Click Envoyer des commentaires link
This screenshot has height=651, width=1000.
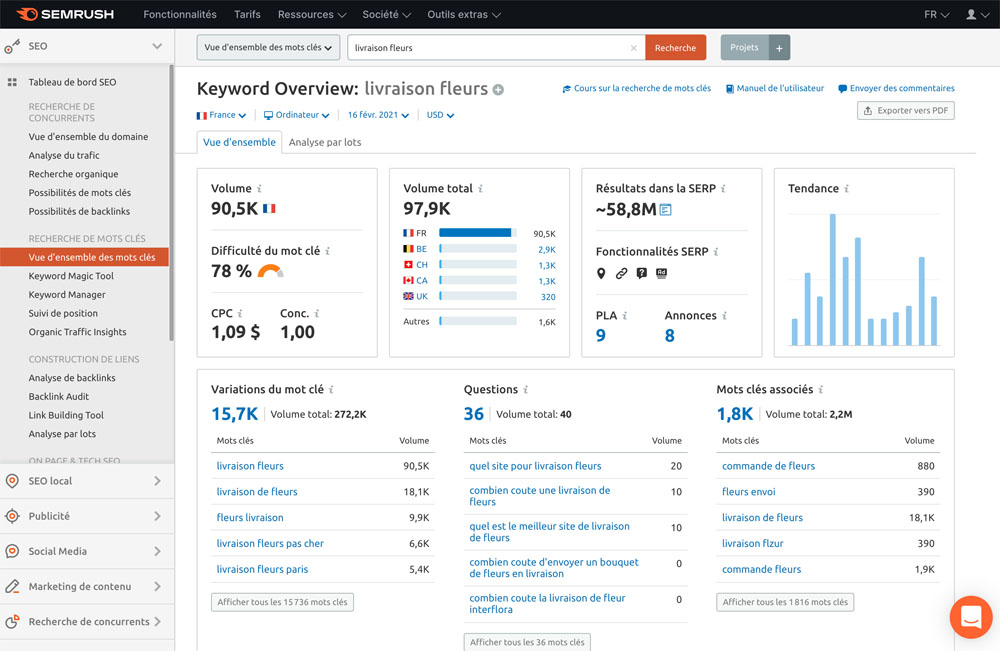[x=896, y=89]
